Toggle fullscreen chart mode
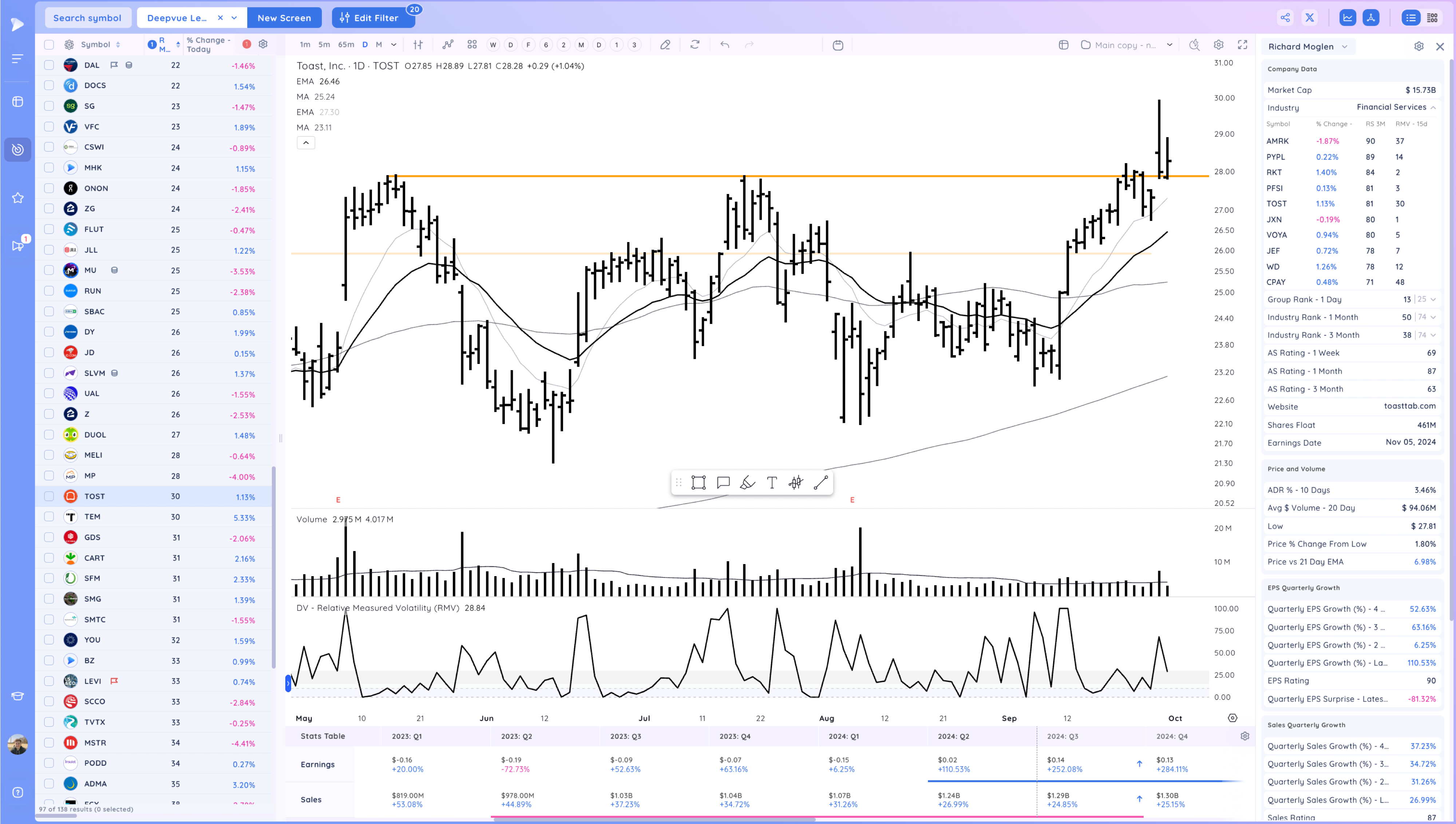The image size is (1456, 824). (1243, 45)
